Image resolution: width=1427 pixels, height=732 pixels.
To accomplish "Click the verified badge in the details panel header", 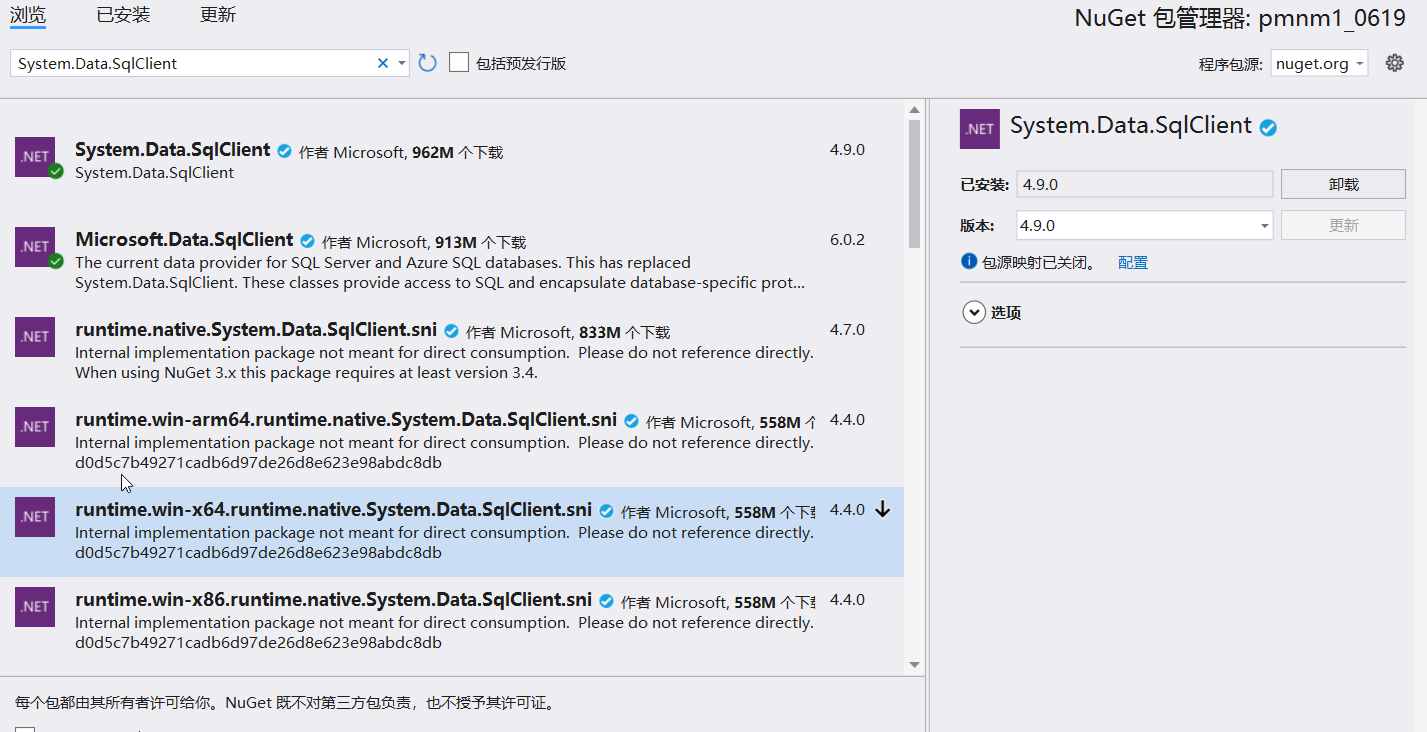I will click(x=1268, y=127).
